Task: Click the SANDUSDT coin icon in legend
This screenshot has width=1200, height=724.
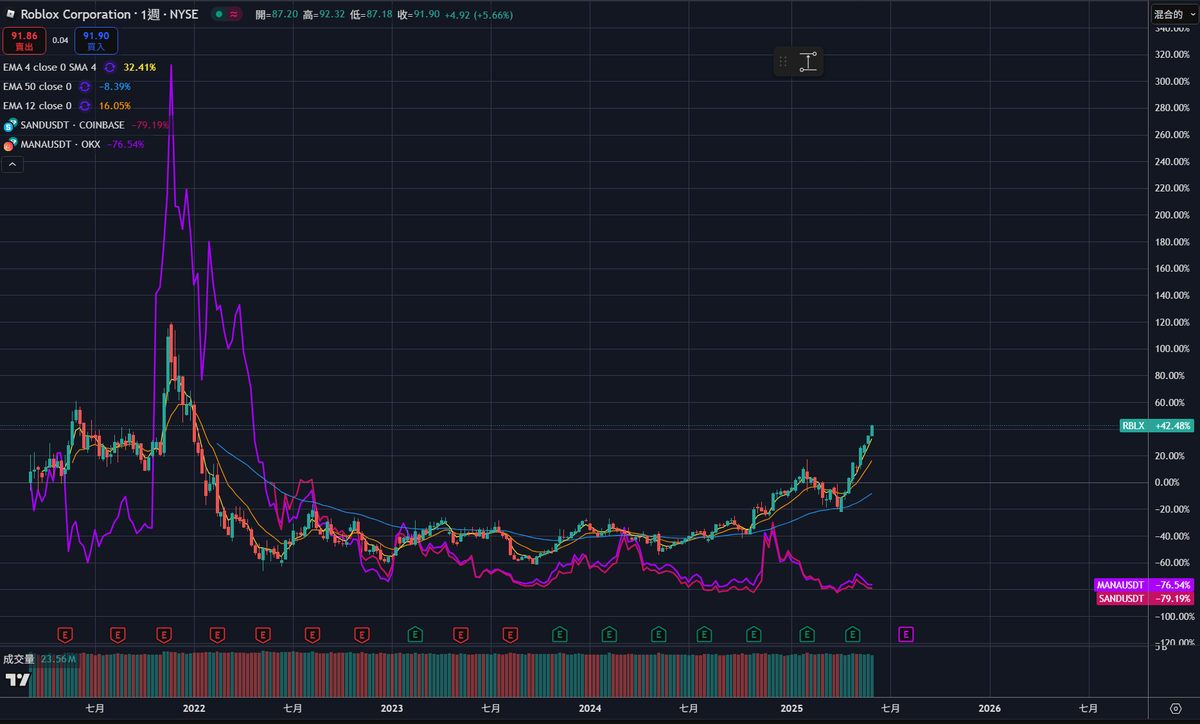Action: coord(11,125)
